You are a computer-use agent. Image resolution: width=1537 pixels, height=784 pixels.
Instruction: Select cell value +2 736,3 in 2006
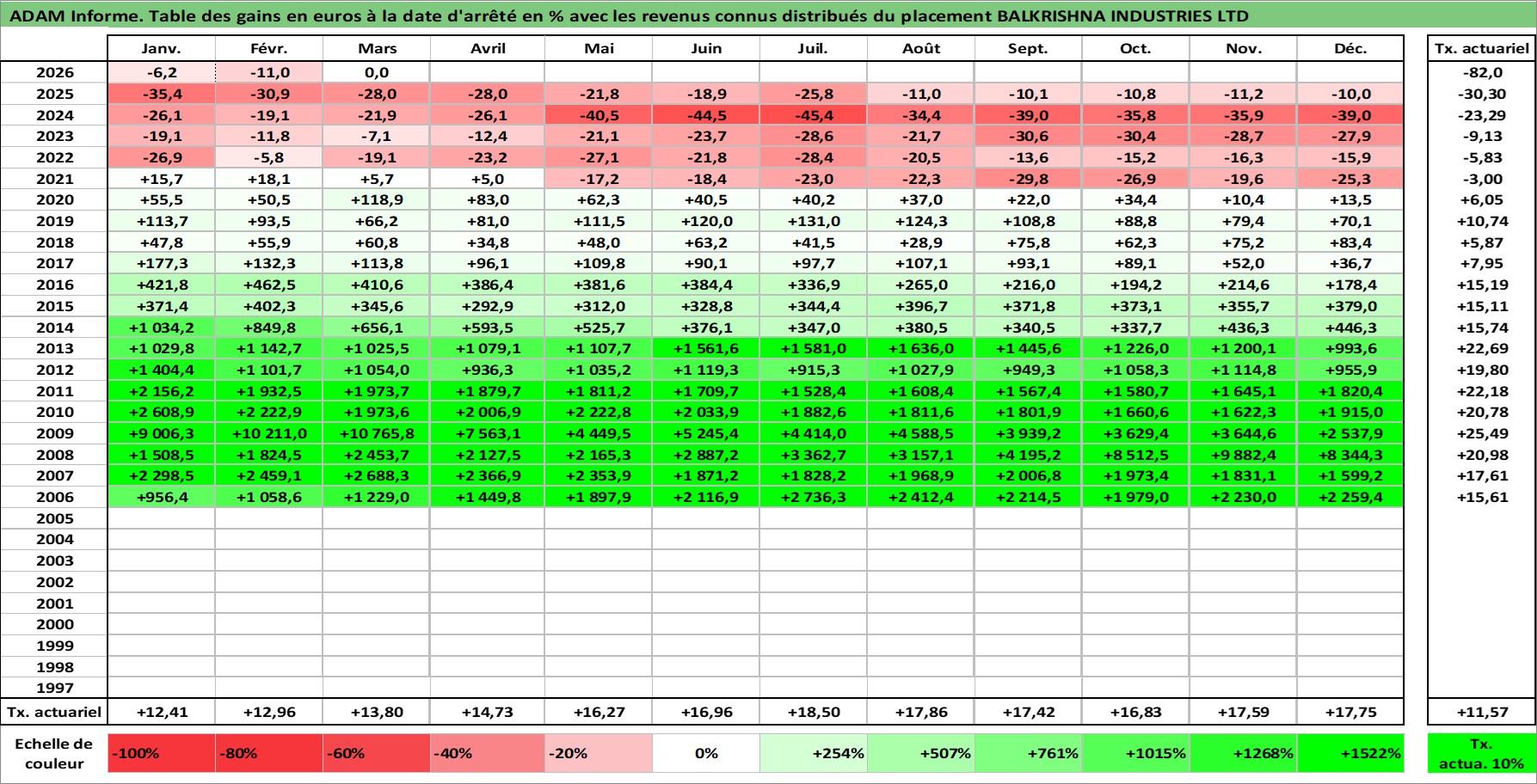(814, 497)
